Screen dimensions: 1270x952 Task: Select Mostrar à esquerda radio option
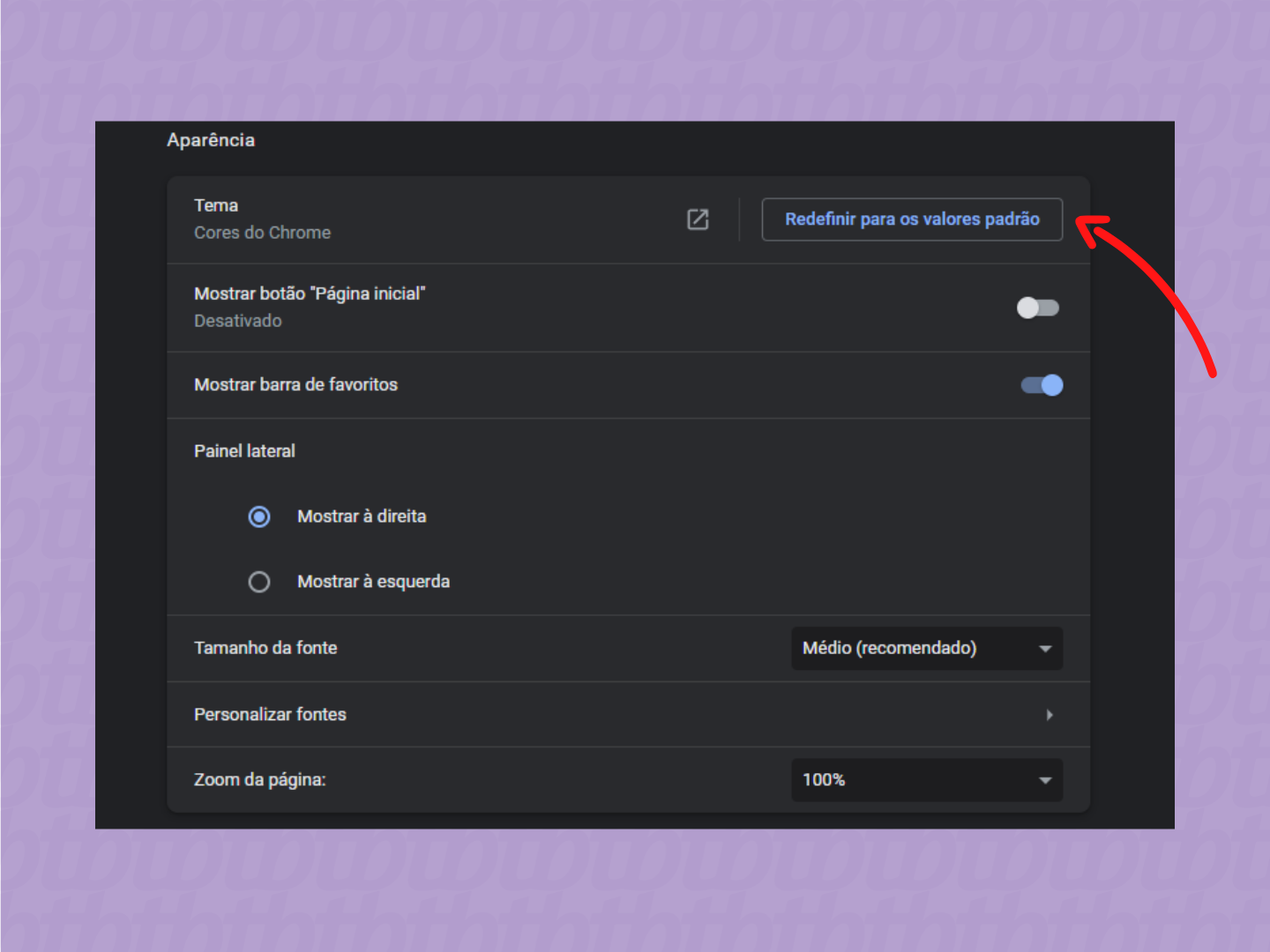(259, 582)
